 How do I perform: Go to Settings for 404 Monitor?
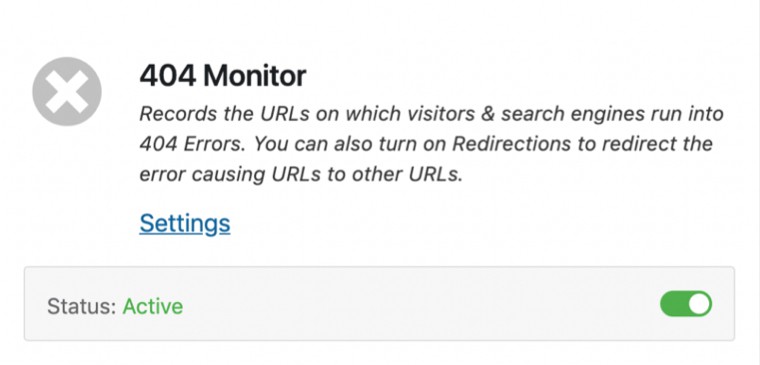pyautogui.click(x=185, y=223)
